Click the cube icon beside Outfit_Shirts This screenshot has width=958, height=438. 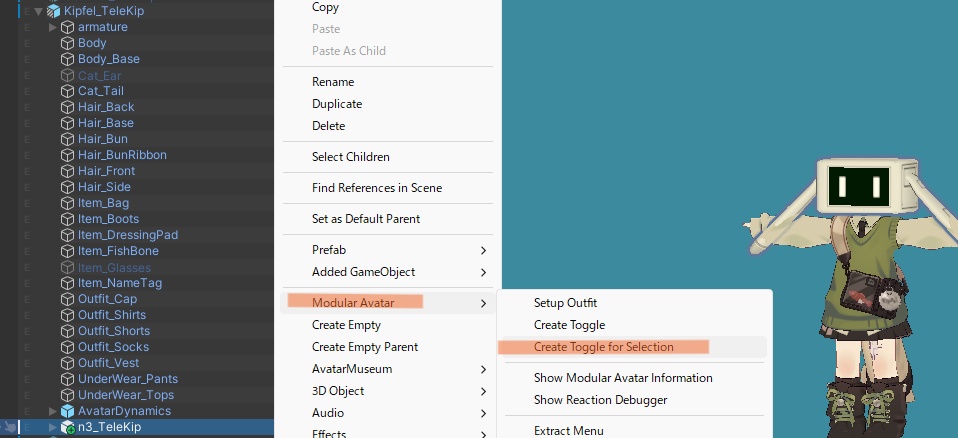click(68, 315)
